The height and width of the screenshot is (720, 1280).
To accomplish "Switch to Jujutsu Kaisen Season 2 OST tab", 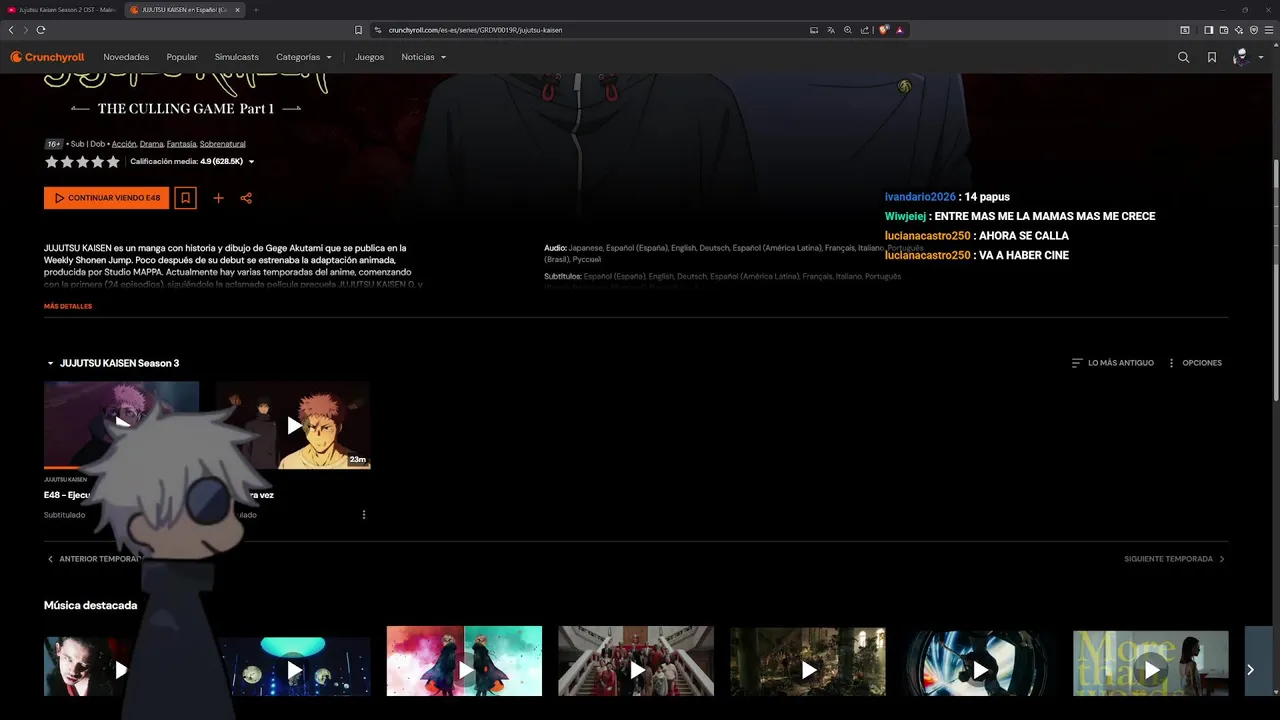I will tap(60, 10).
